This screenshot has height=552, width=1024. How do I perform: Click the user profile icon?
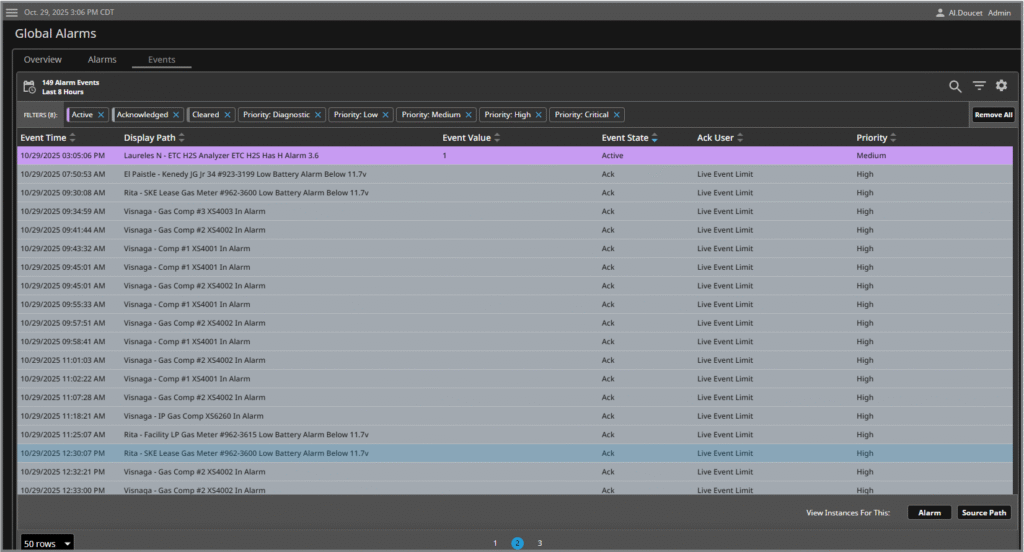(x=939, y=13)
